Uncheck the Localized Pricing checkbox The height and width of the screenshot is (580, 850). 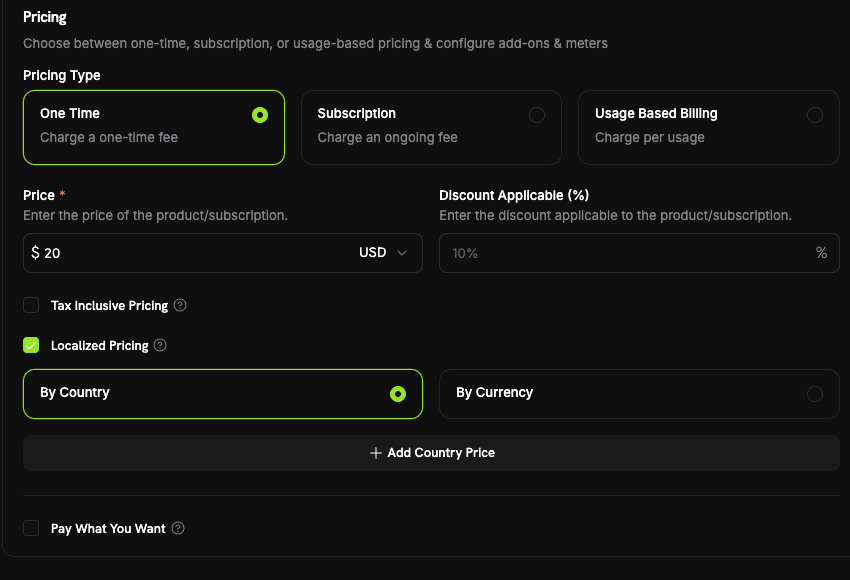(31, 345)
